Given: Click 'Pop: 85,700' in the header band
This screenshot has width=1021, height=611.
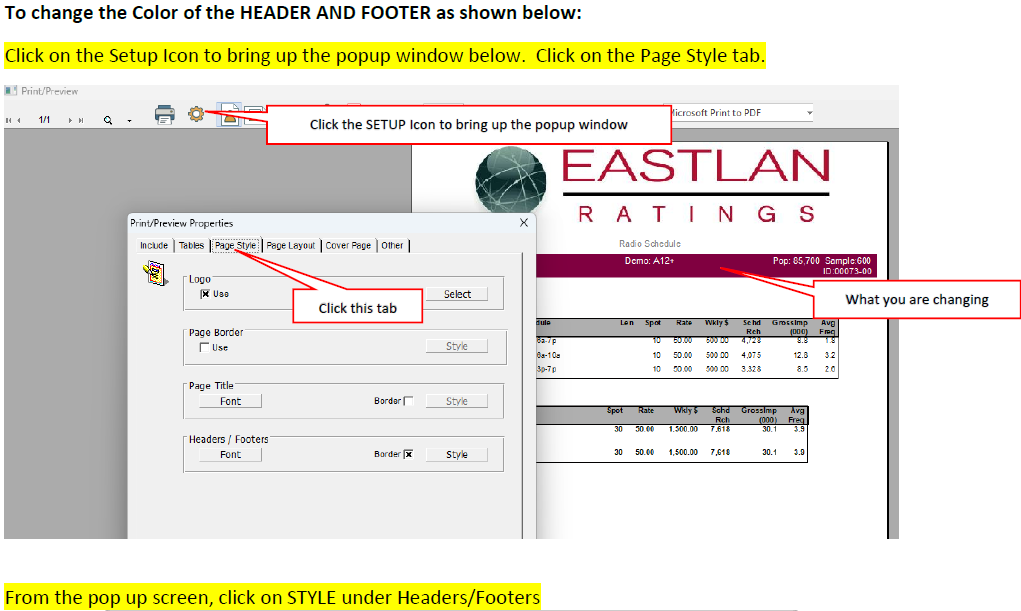Looking at the screenshot, I should coord(796,261).
